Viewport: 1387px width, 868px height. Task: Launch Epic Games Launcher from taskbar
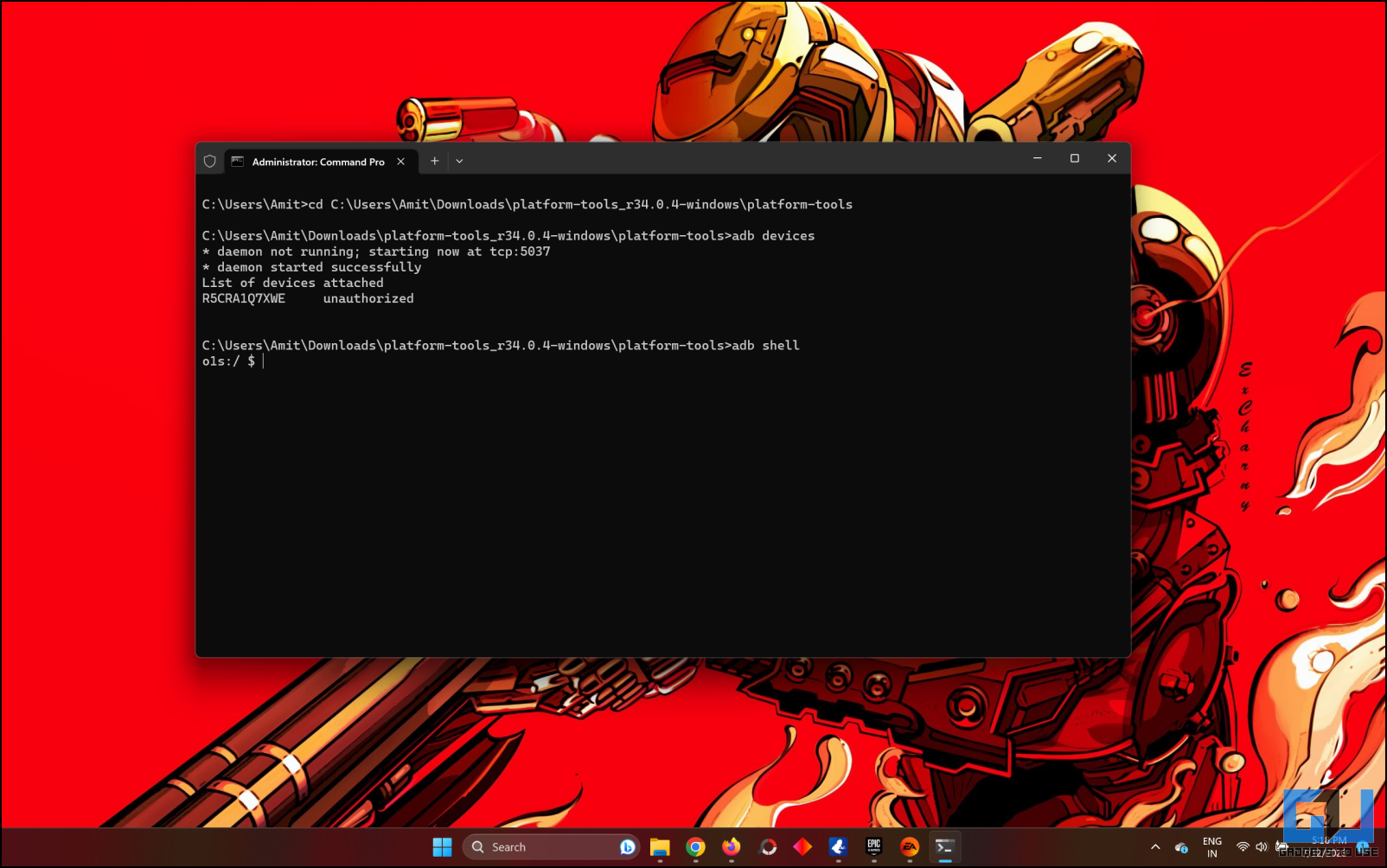click(x=873, y=847)
